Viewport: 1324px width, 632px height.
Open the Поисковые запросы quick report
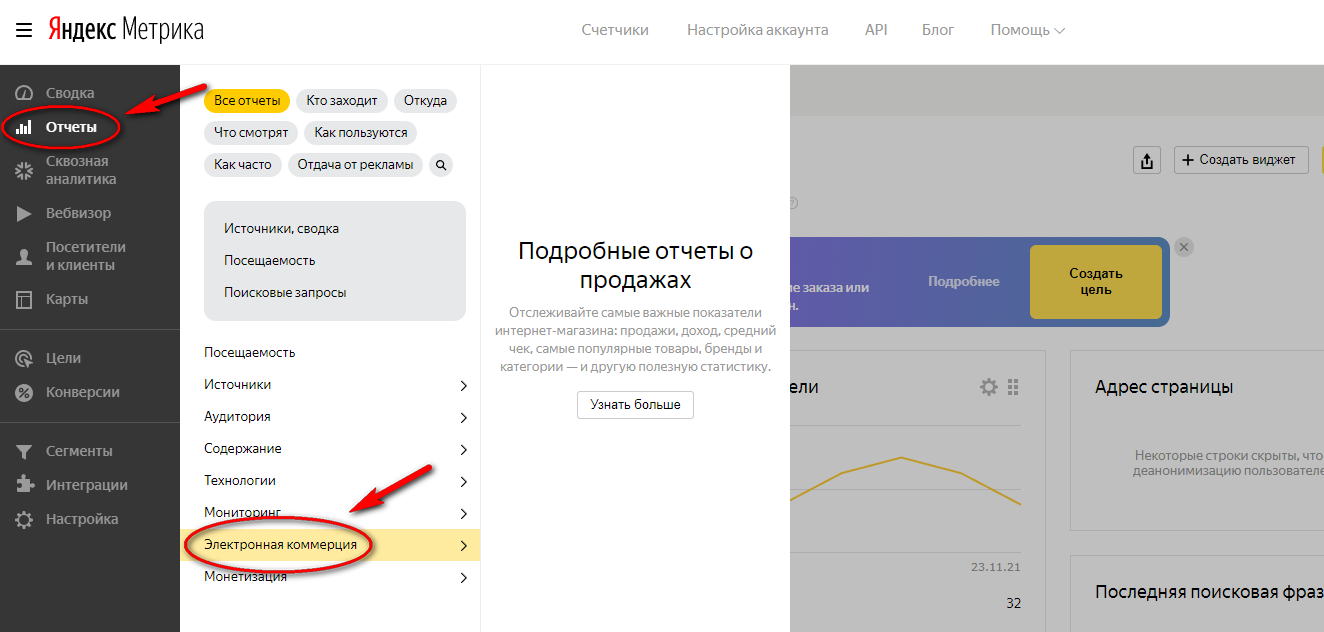click(286, 293)
